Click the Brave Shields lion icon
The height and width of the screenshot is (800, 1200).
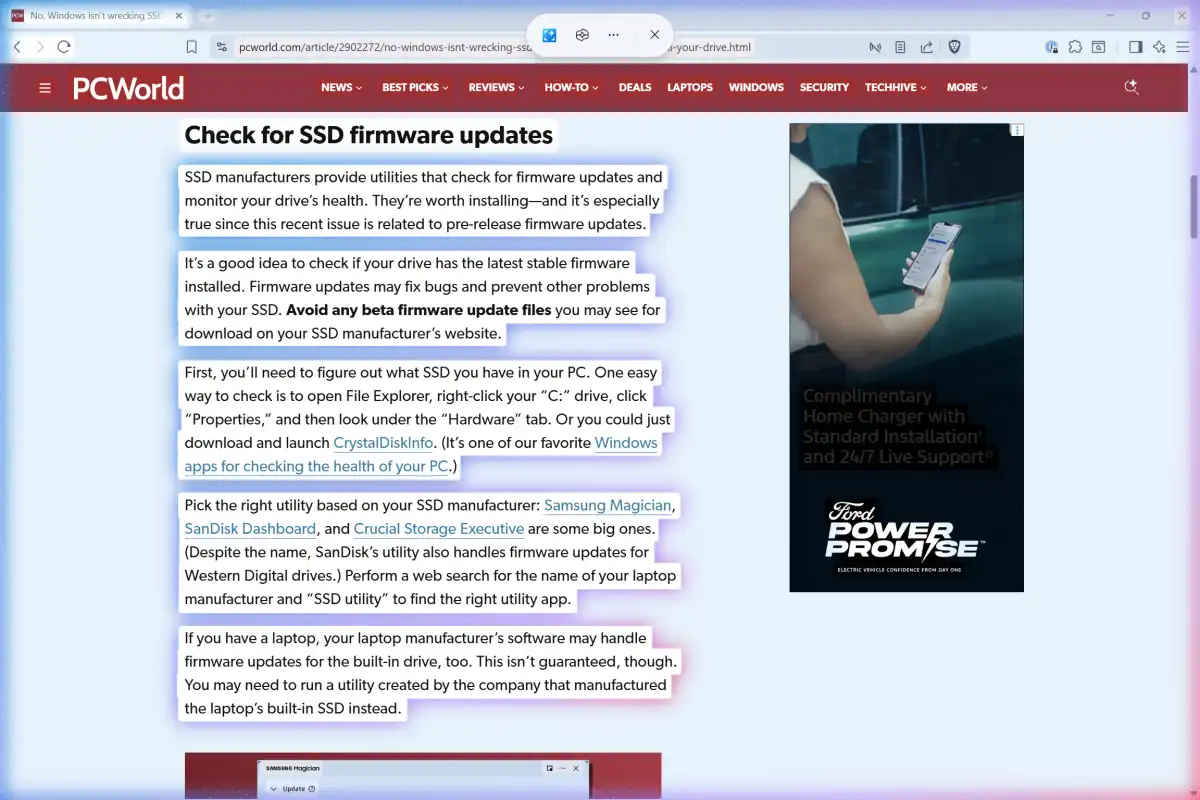click(954, 47)
